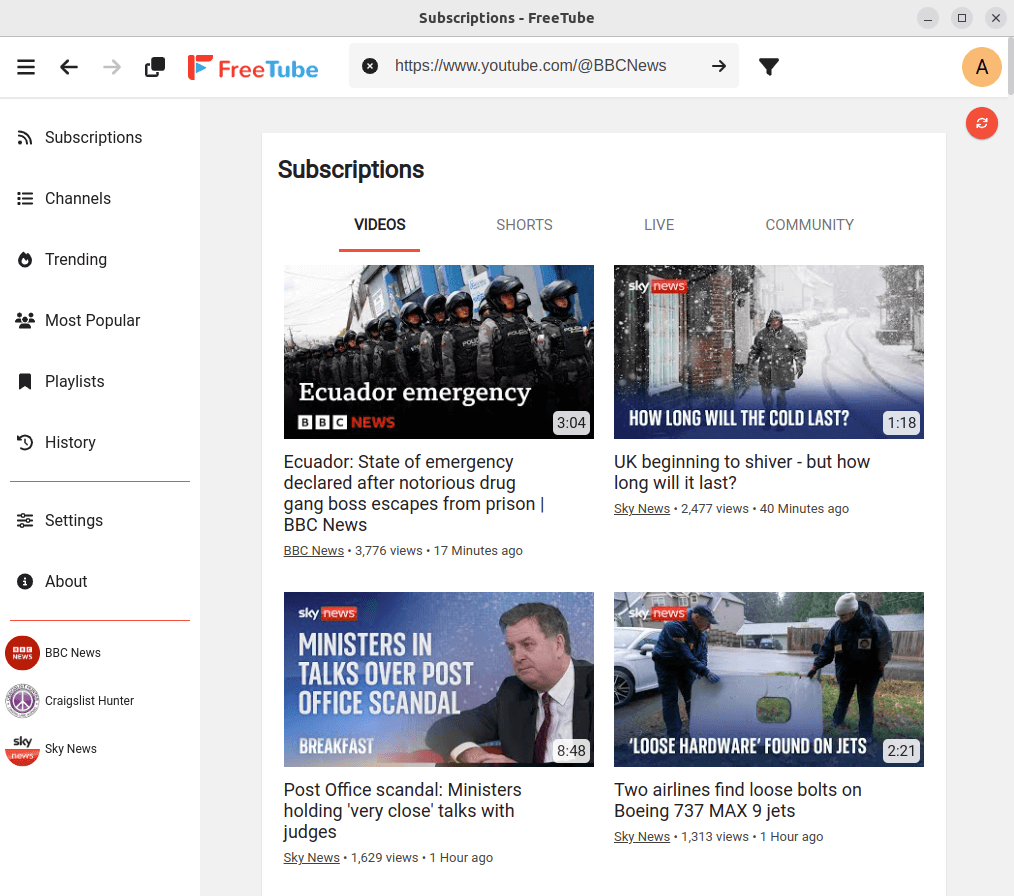Image resolution: width=1014 pixels, height=896 pixels.
Task: Open the cold weather video thumbnail
Action: click(768, 352)
